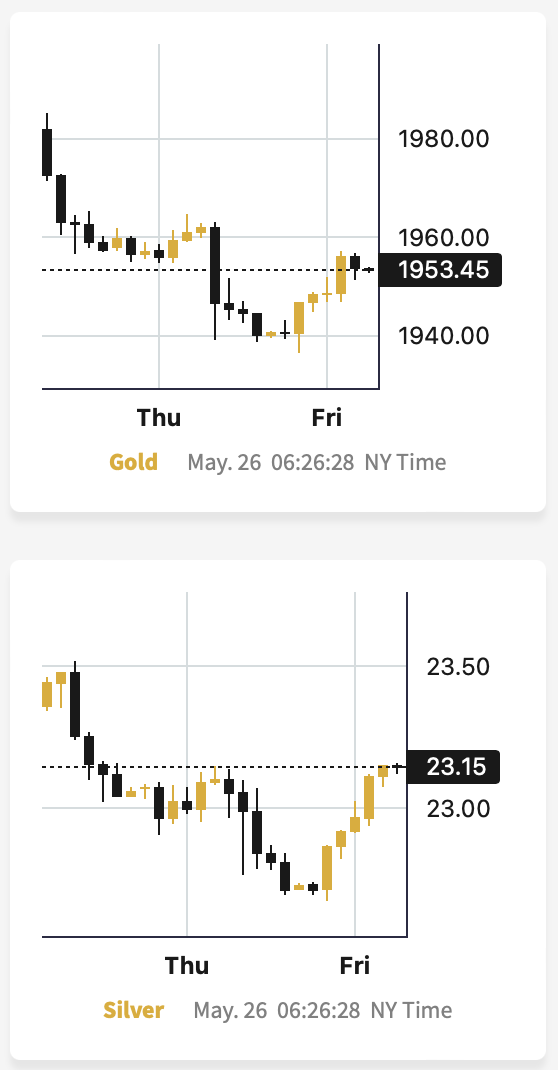Click the 23.50 silver axis label
Viewport: 558px width, 1070px height.
pyautogui.click(x=458, y=666)
